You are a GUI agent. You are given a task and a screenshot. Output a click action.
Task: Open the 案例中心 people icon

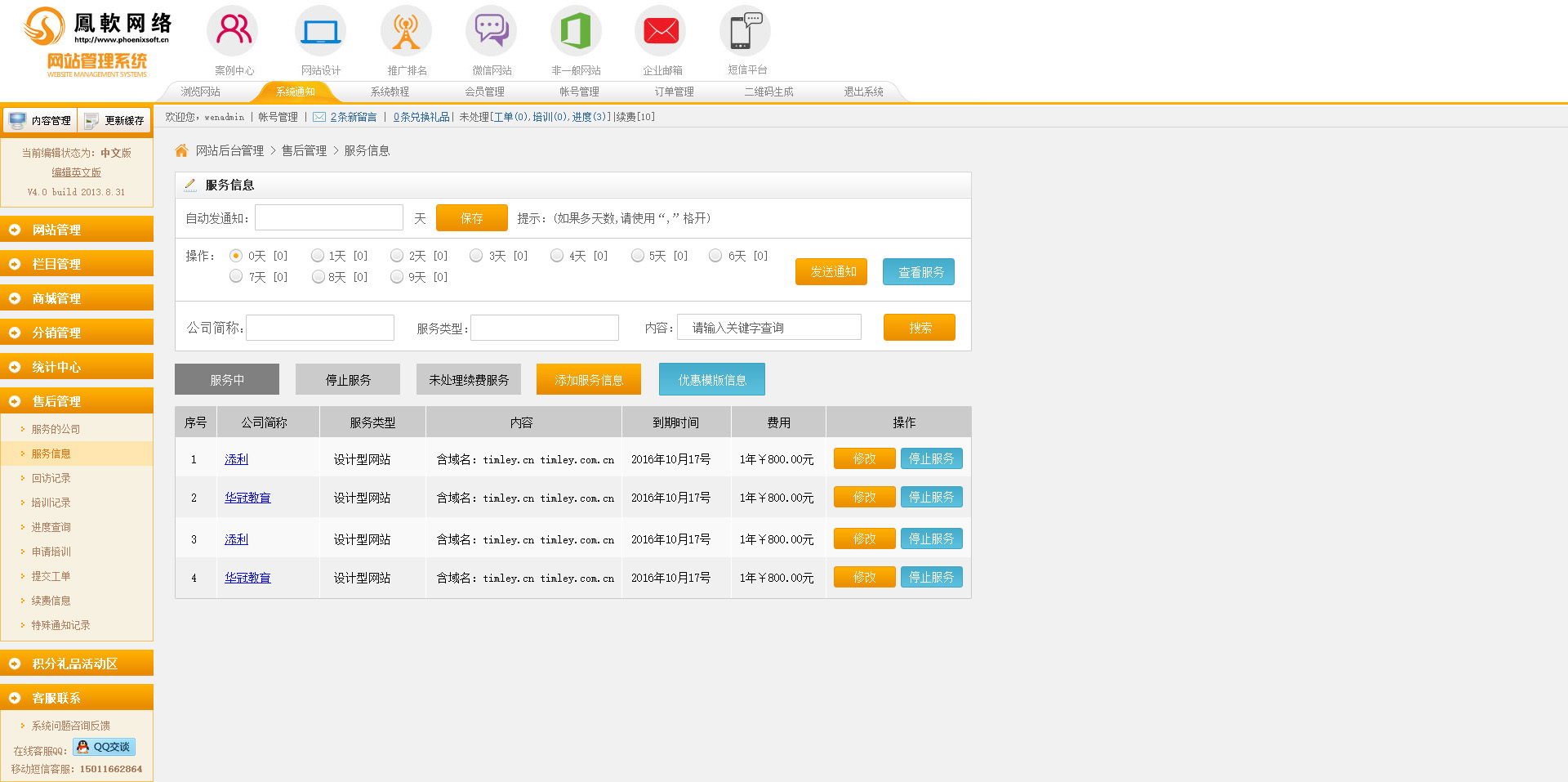pyautogui.click(x=234, y=31)
